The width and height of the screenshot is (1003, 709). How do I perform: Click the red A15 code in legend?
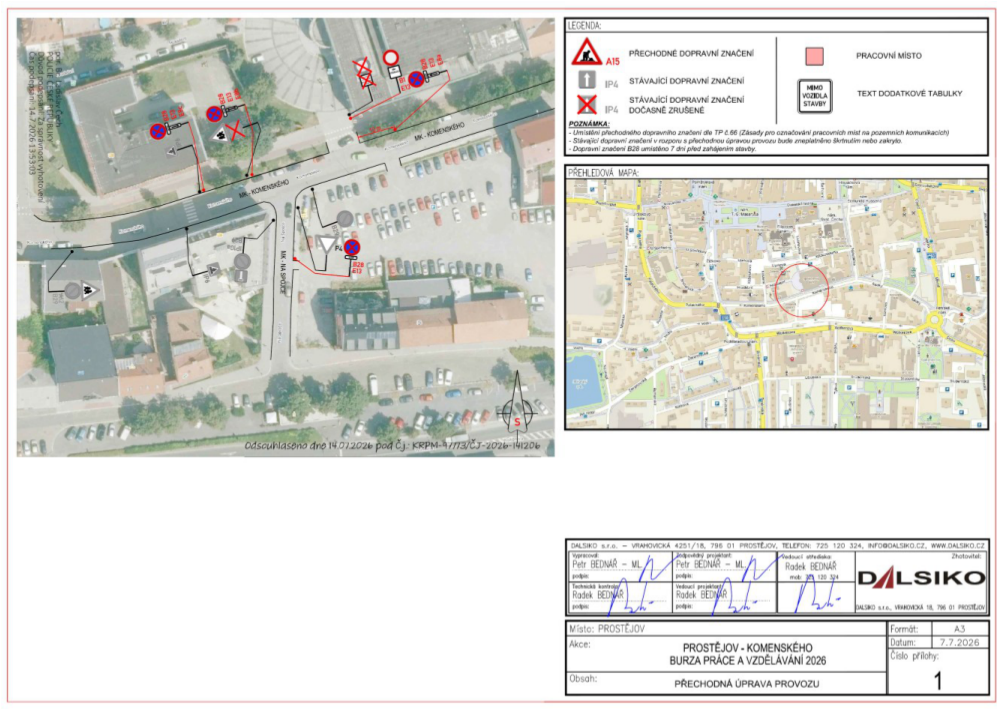pyautogui.click(x=613, y=61)
